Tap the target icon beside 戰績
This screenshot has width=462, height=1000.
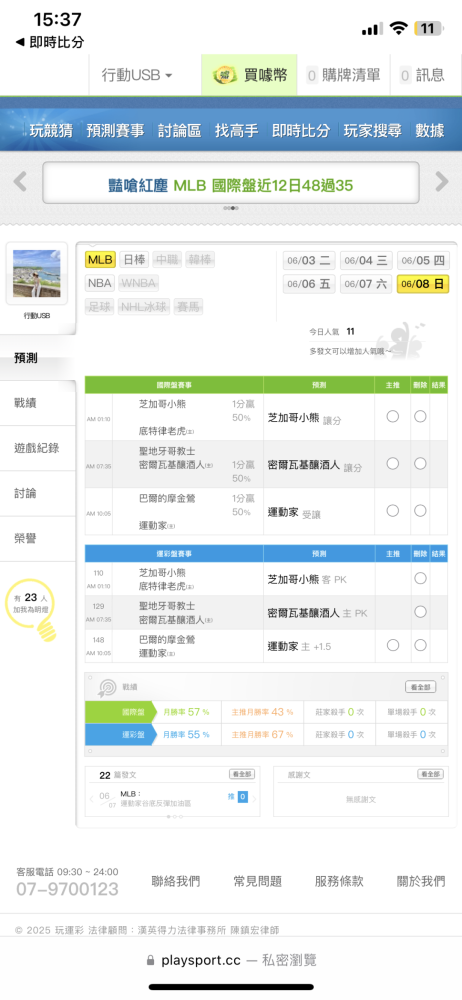click(x=107, y=687)
